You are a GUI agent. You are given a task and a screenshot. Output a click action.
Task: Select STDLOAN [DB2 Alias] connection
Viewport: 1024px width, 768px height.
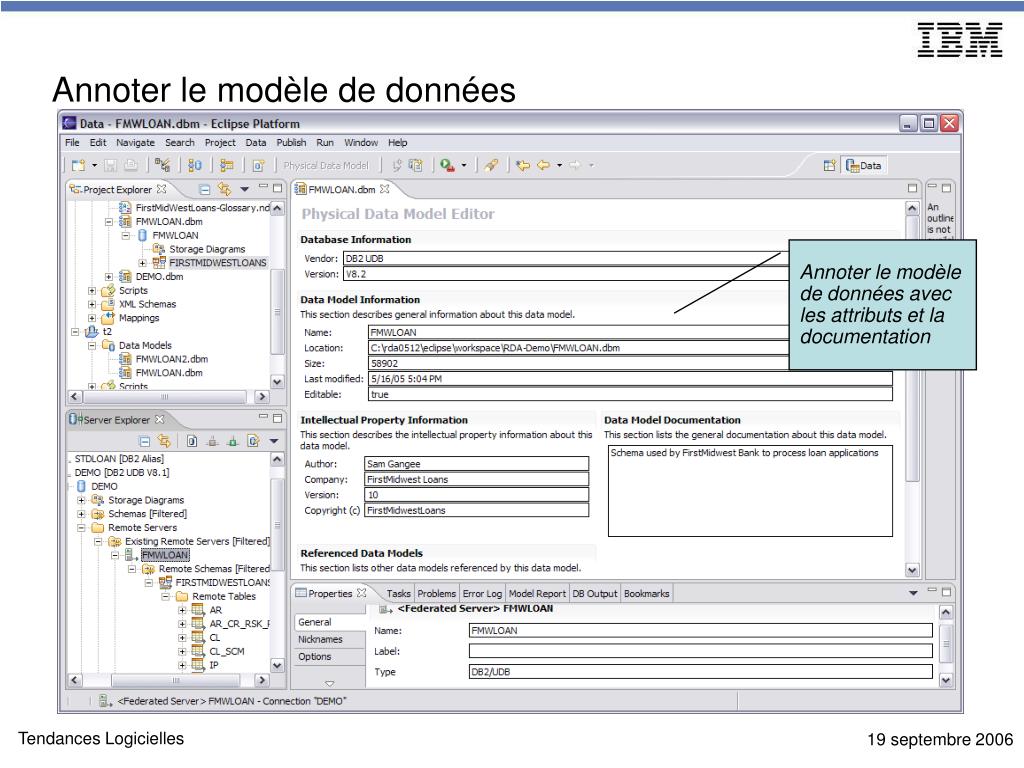point(119,458)
